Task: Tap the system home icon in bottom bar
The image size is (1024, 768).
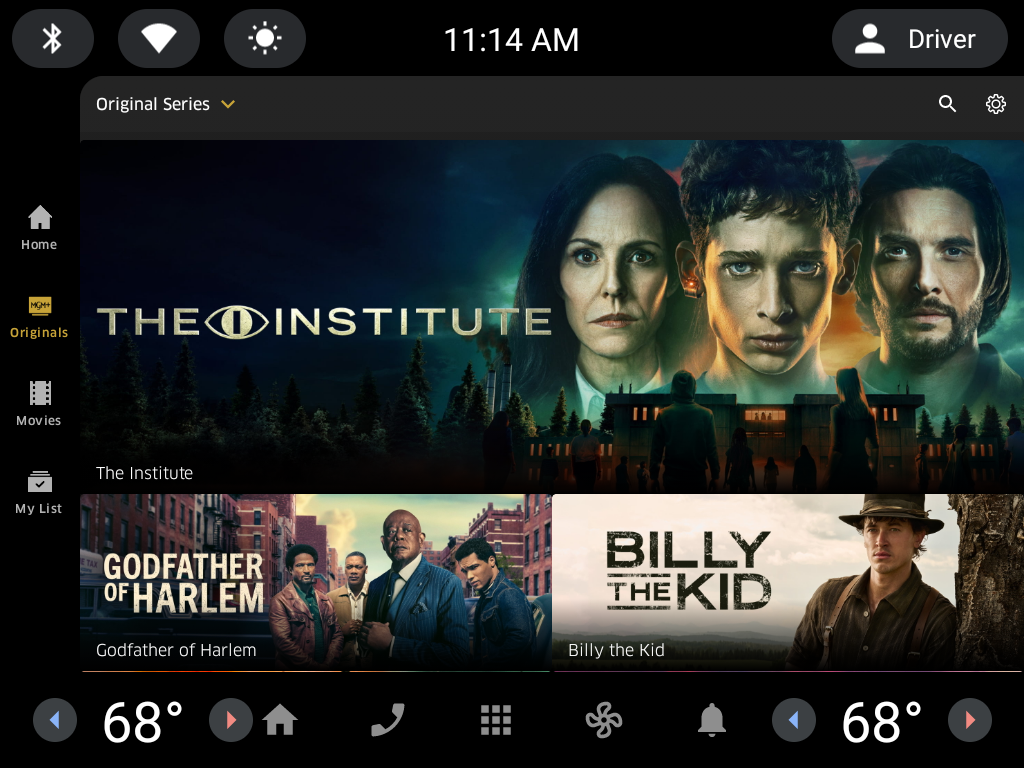Action: (x=280, y=720)
